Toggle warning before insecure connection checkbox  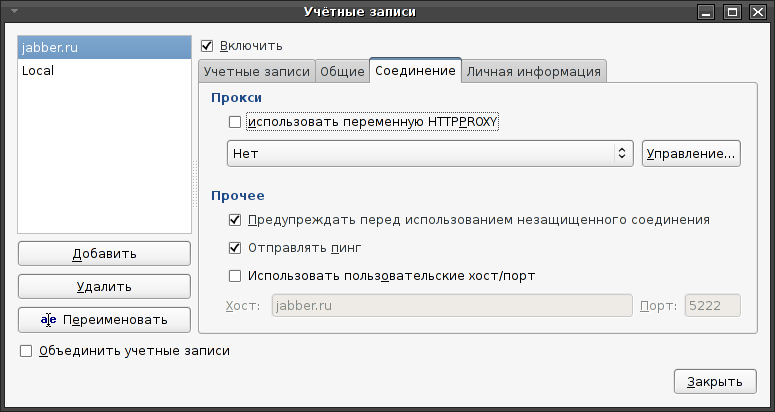click(x=235, y=220)
